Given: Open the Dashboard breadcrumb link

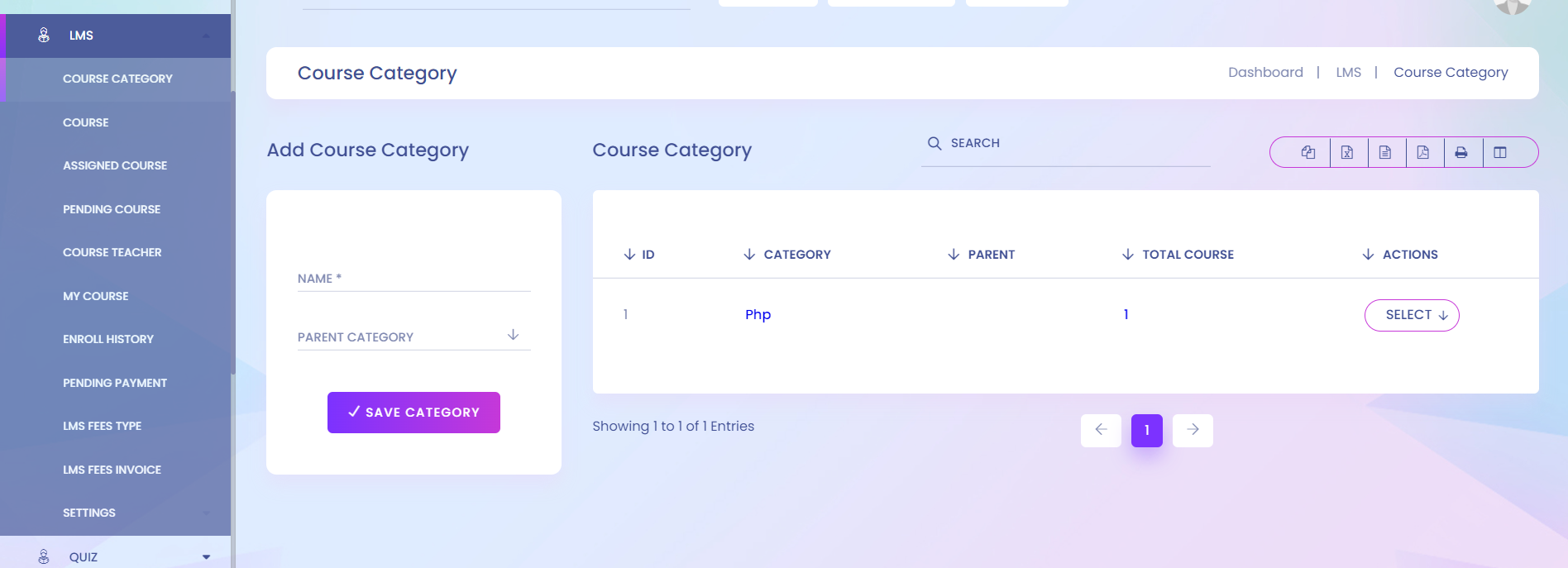Looking at the screenshot, I should point(1265,73).
